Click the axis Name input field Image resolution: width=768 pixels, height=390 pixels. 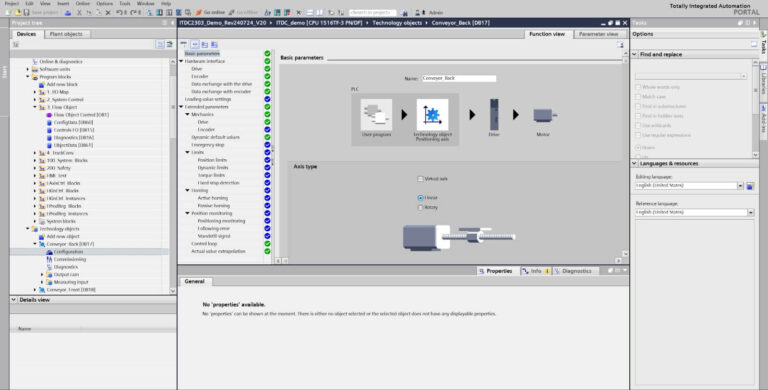(459, 78)
